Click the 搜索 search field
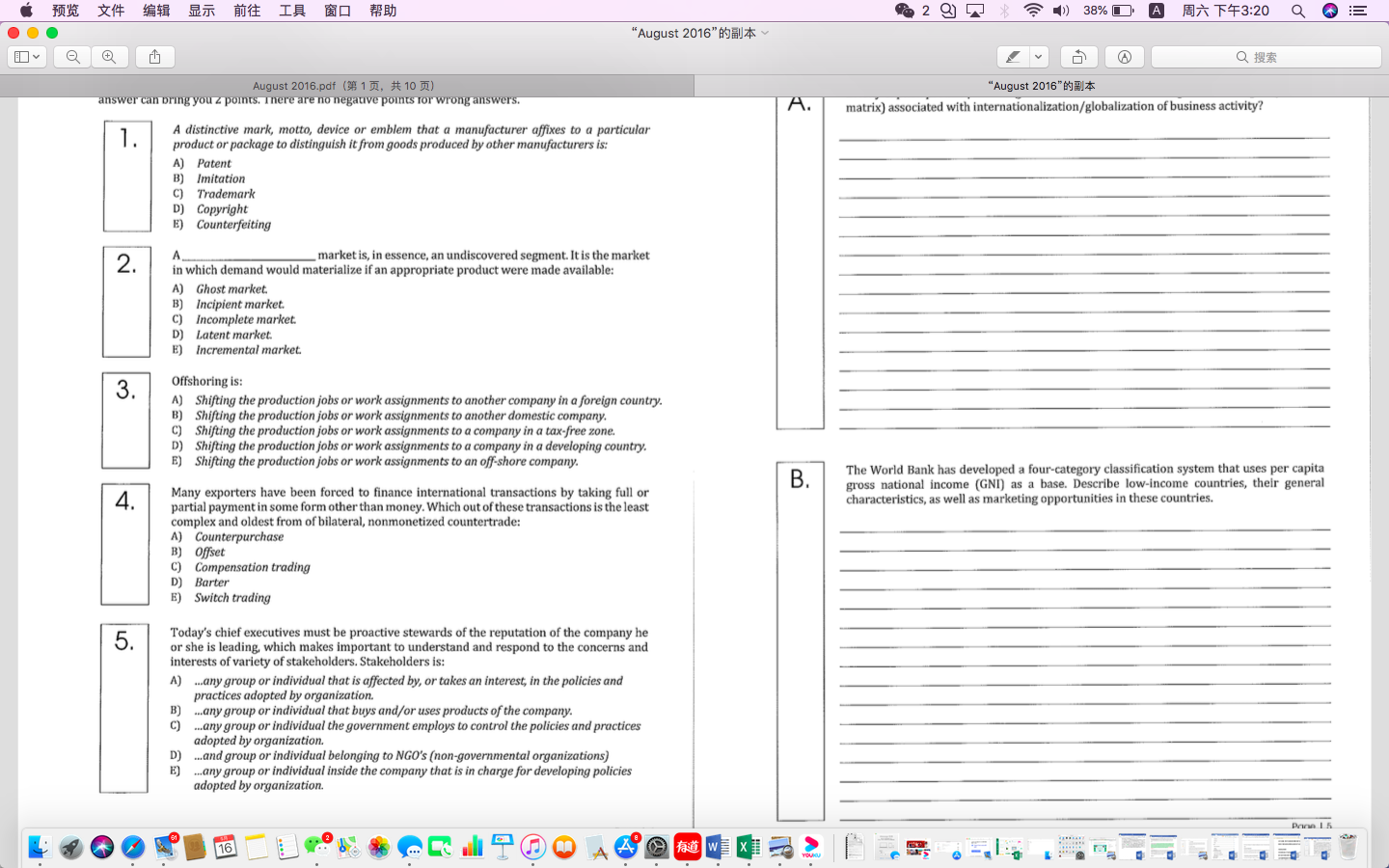The width and height of the screenshot is (1389, 868). pyautogui.click(x=1266, y=57)
